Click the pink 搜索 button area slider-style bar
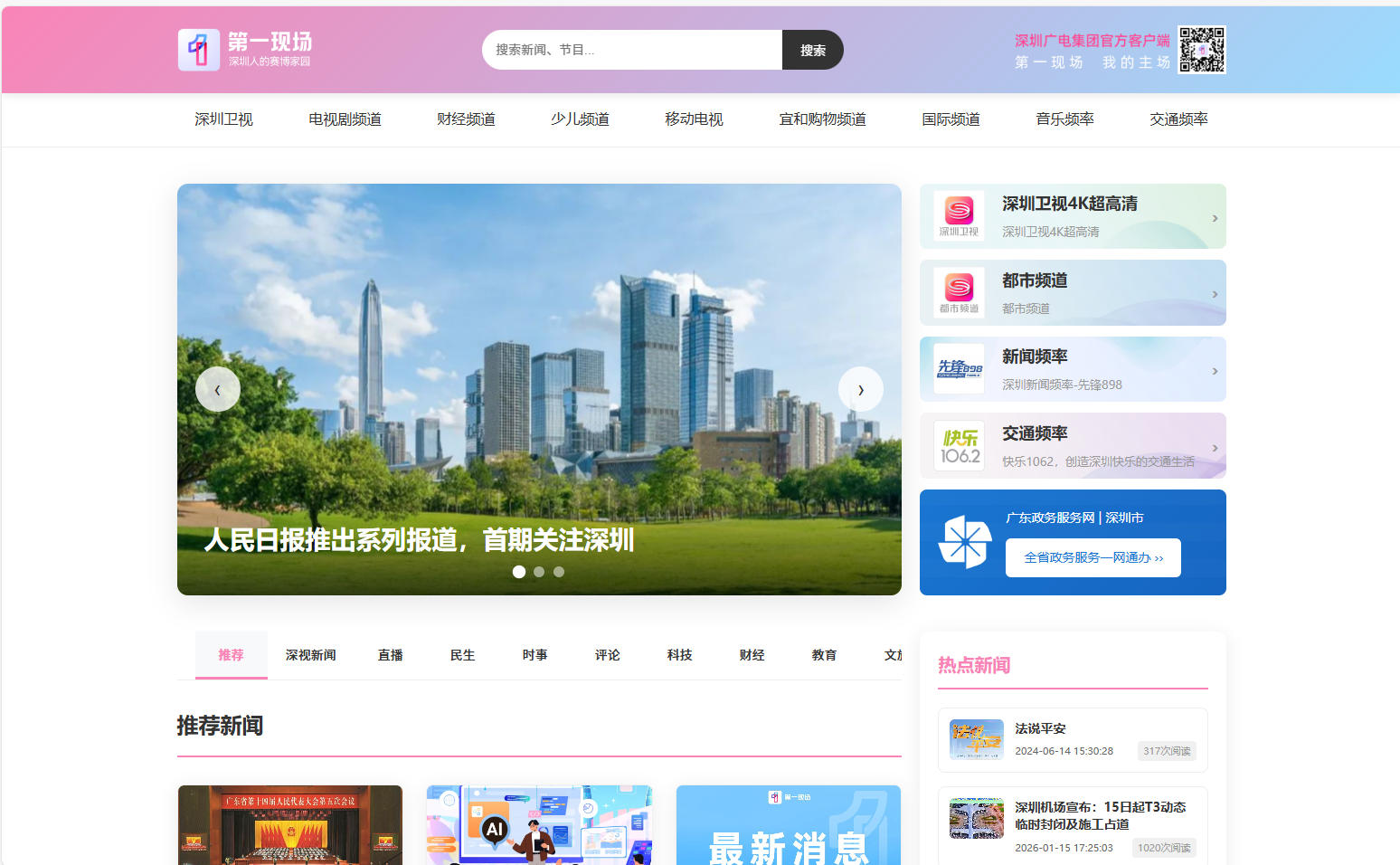 (812, 50)
